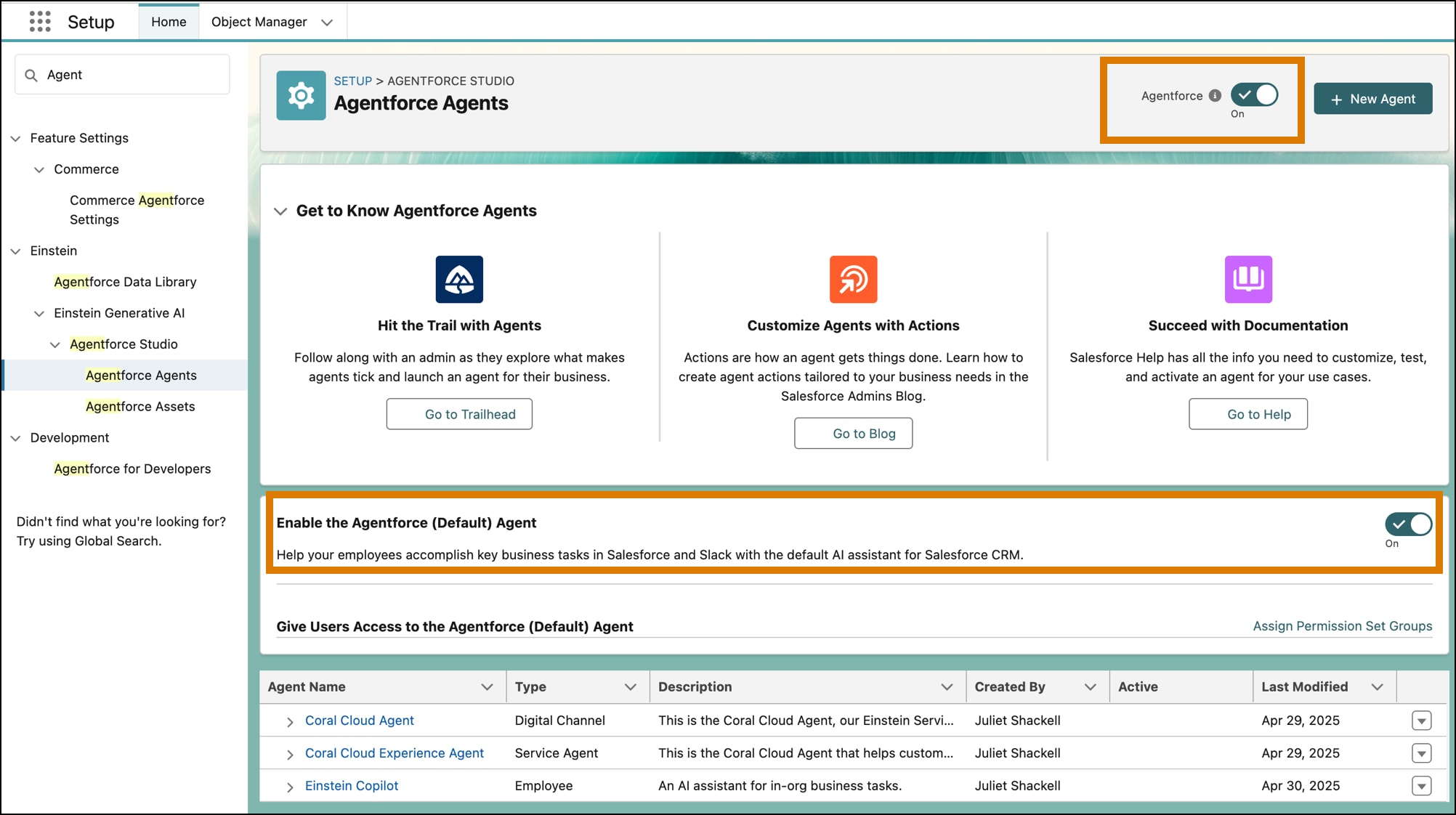Expand the Coral Cloud Agent row
Screen dimensions: 1456x815
(x=290, y=721)
